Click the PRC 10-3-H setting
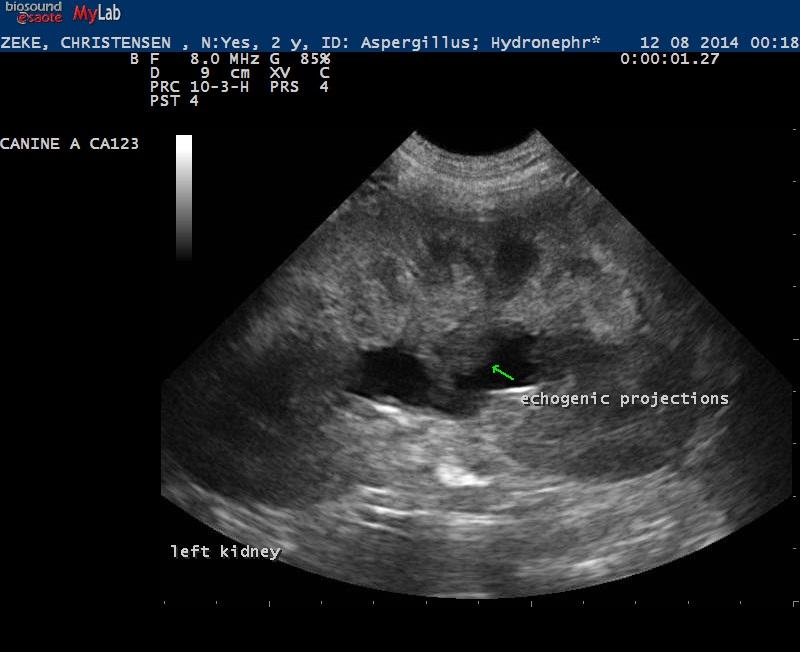The width and height of the screenshot is (800, 652). [x=200, y=87]
